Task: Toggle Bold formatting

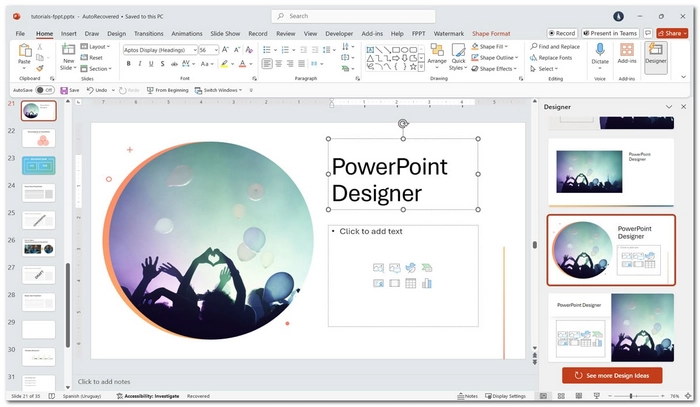Action: point(129,64)
